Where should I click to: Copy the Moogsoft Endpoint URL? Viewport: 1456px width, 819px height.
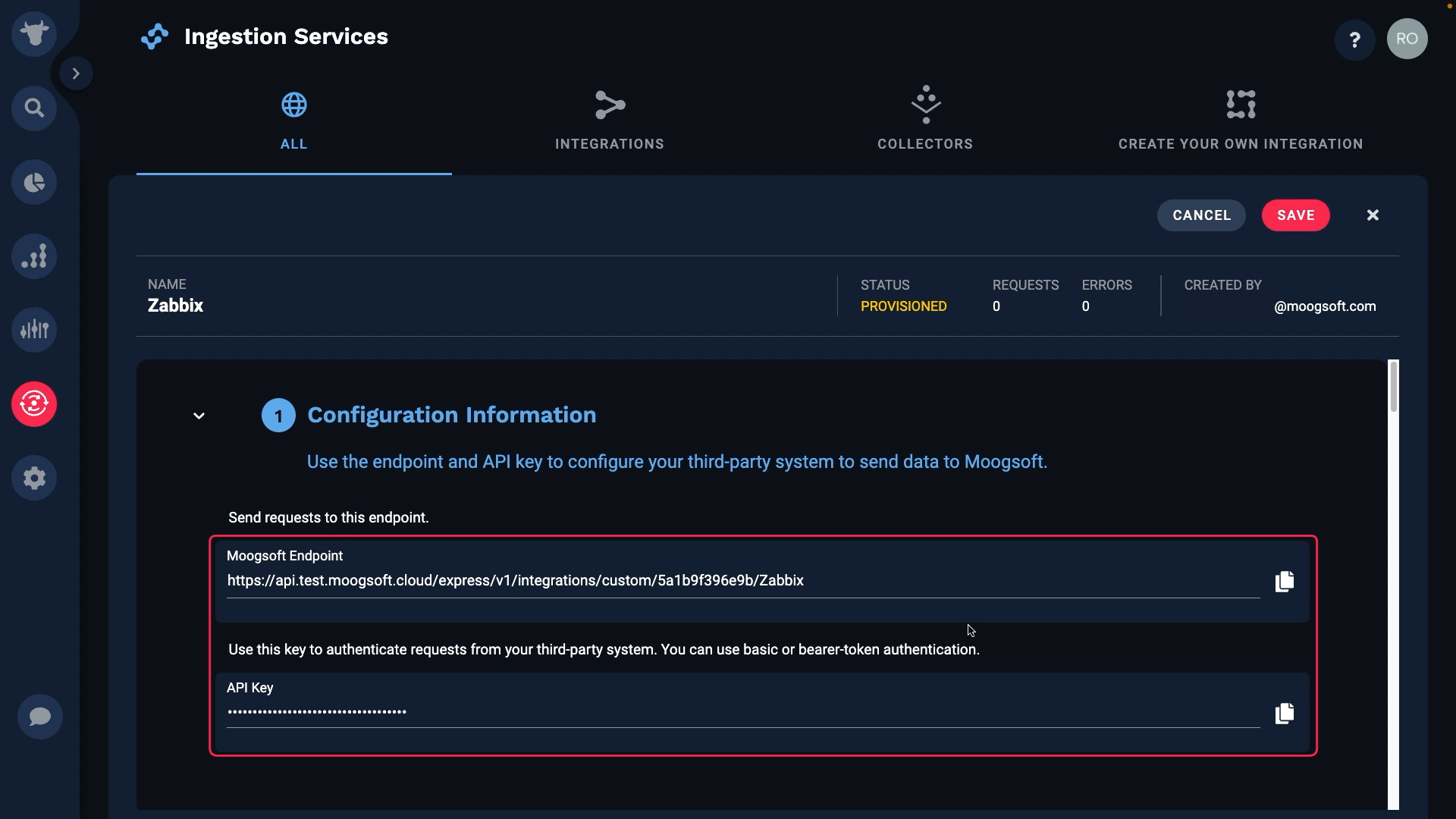(1285, 582)
